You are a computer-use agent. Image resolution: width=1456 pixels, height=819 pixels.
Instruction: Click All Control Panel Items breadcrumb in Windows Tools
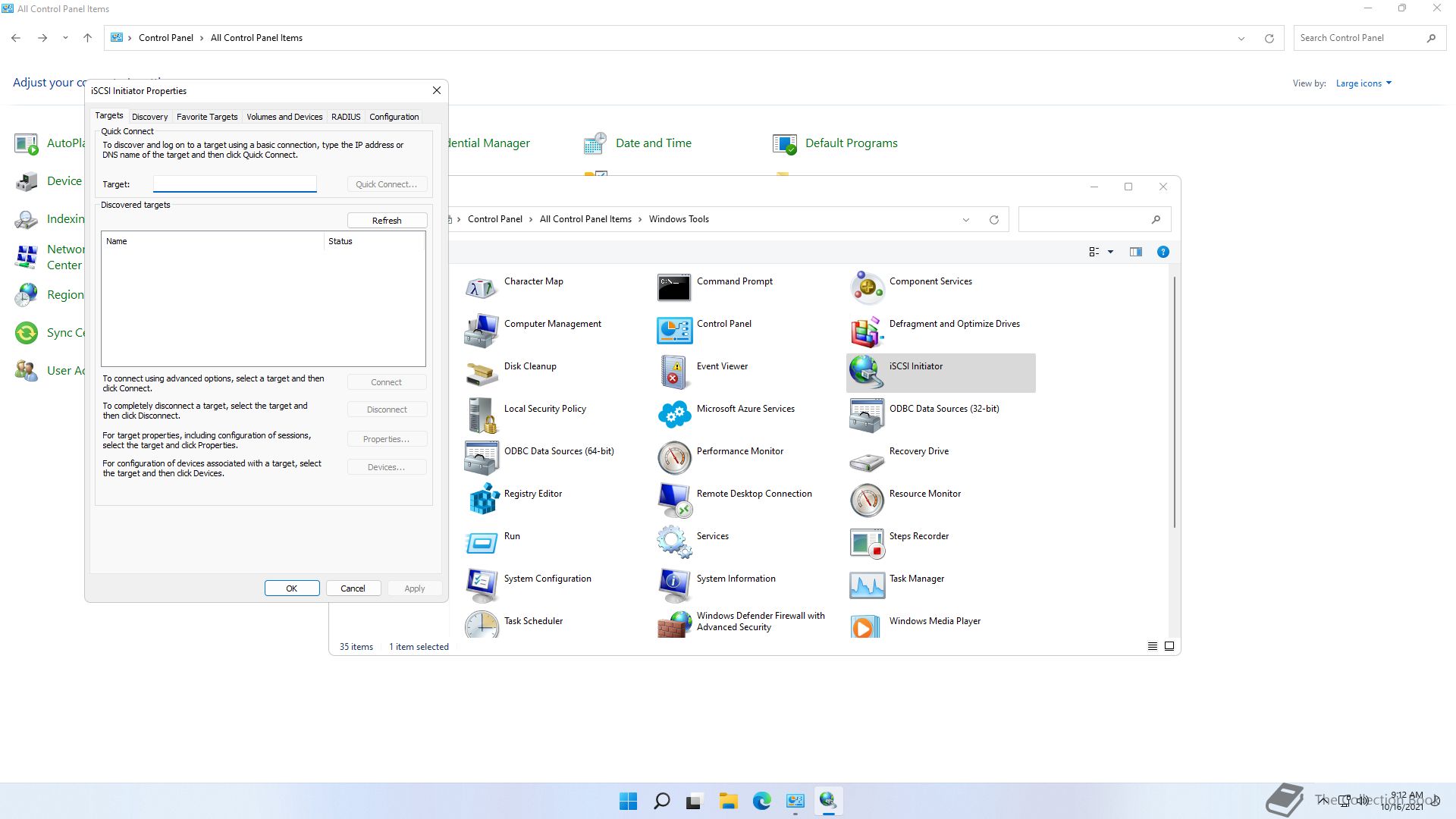(585, 219)
